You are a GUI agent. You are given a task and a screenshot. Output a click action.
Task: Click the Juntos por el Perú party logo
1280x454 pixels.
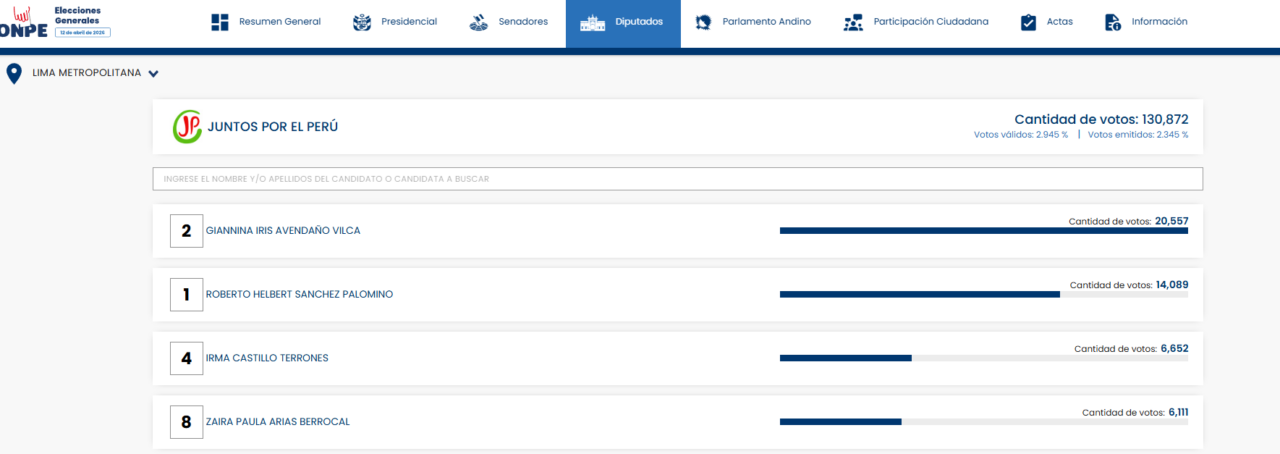pyautogui.click(x=187, y=127)
